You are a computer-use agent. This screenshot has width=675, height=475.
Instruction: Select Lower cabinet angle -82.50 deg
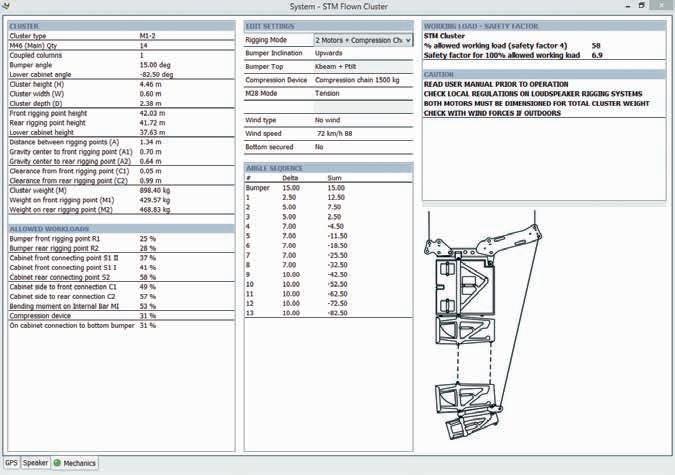click(156, 75)
